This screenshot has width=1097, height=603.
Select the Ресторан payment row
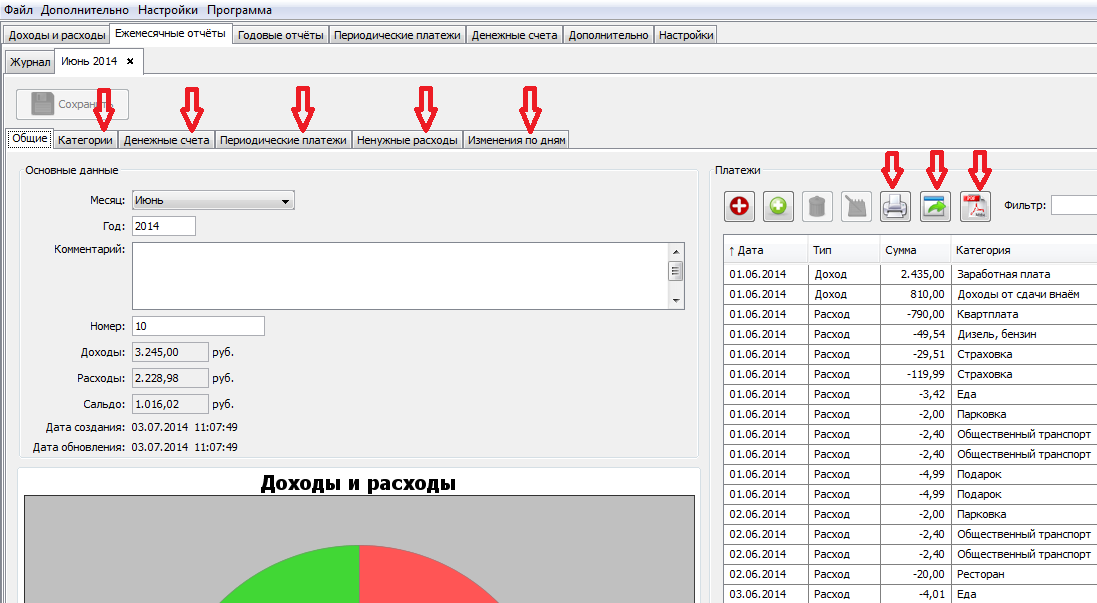point(910,574)
